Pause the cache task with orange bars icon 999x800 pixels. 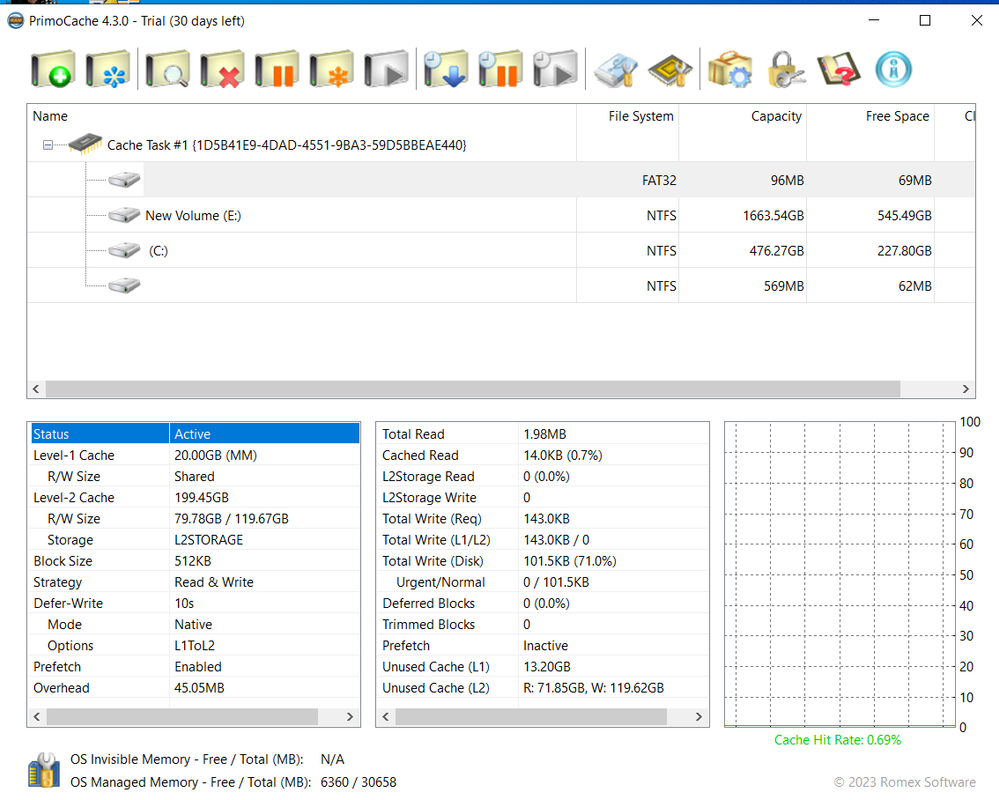point(277,69)
